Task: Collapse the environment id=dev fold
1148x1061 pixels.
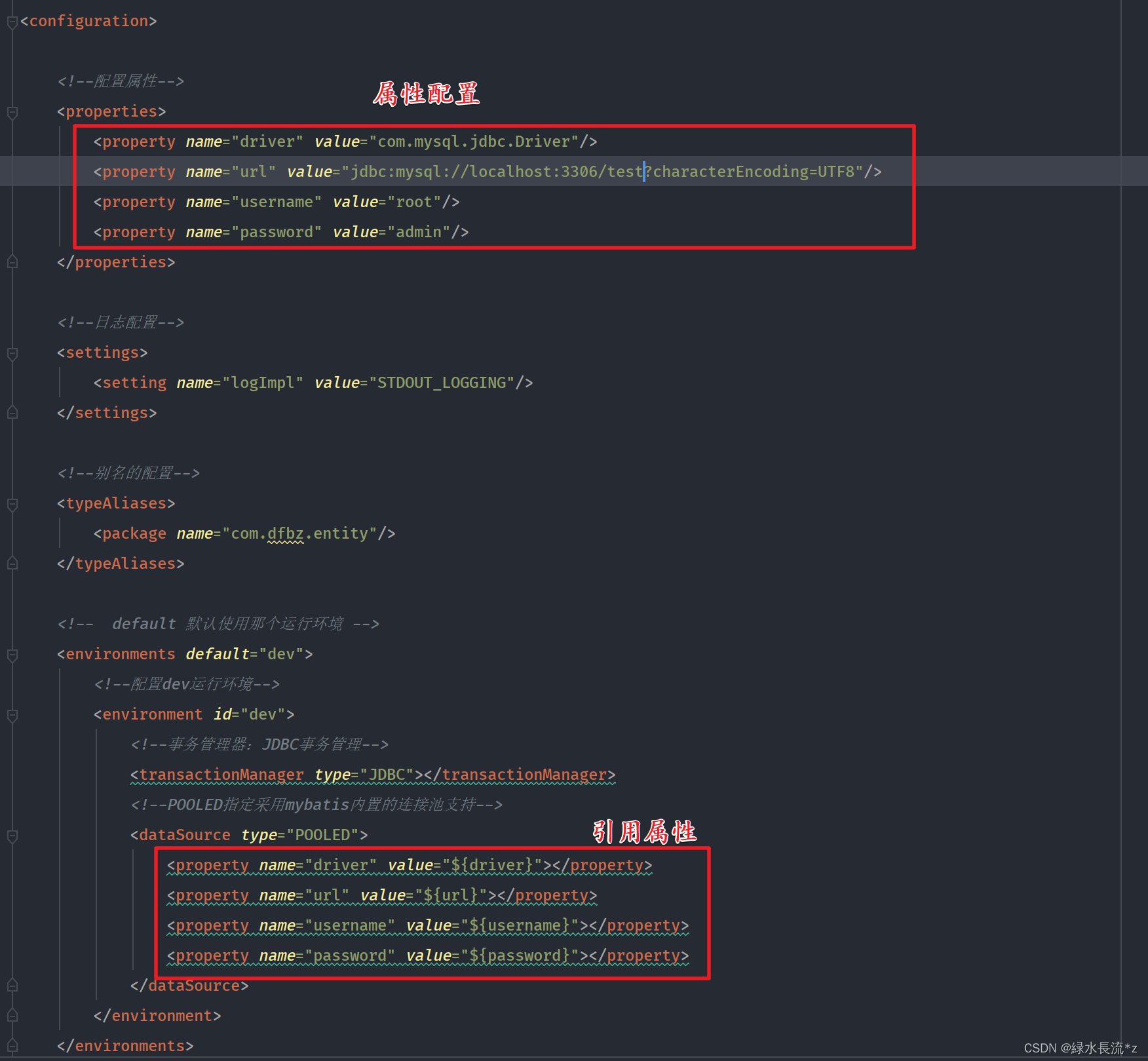Action: pos(12,716)
